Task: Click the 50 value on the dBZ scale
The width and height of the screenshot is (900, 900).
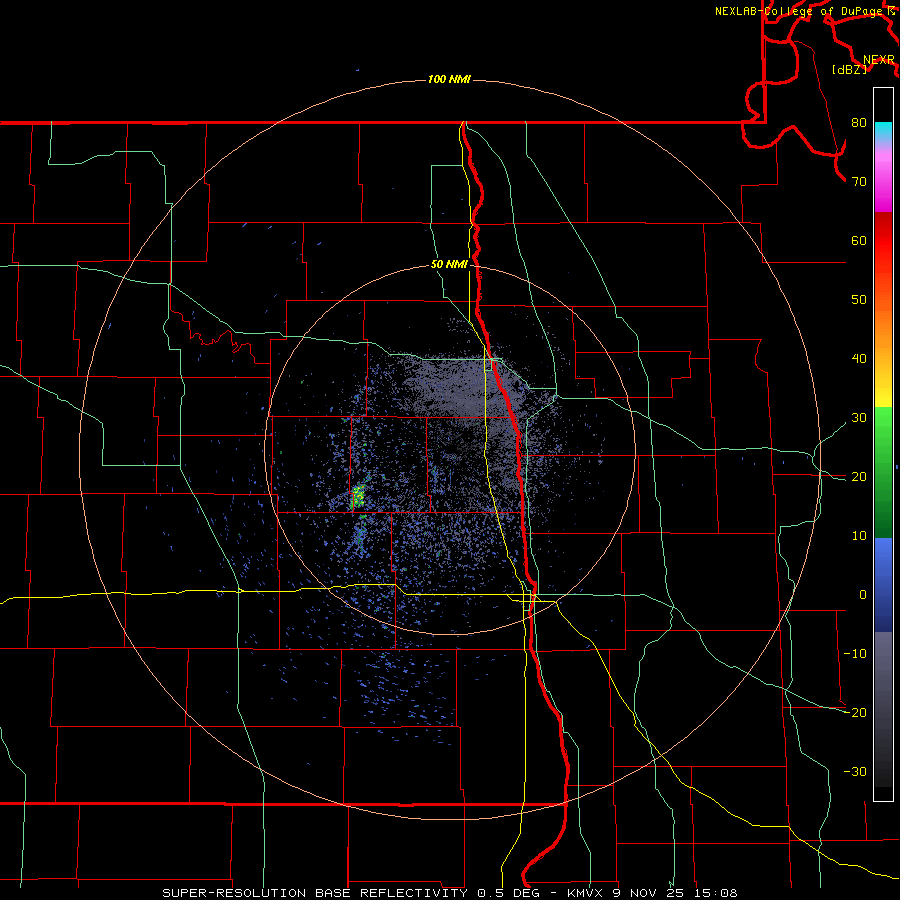Action: [859, 300]
